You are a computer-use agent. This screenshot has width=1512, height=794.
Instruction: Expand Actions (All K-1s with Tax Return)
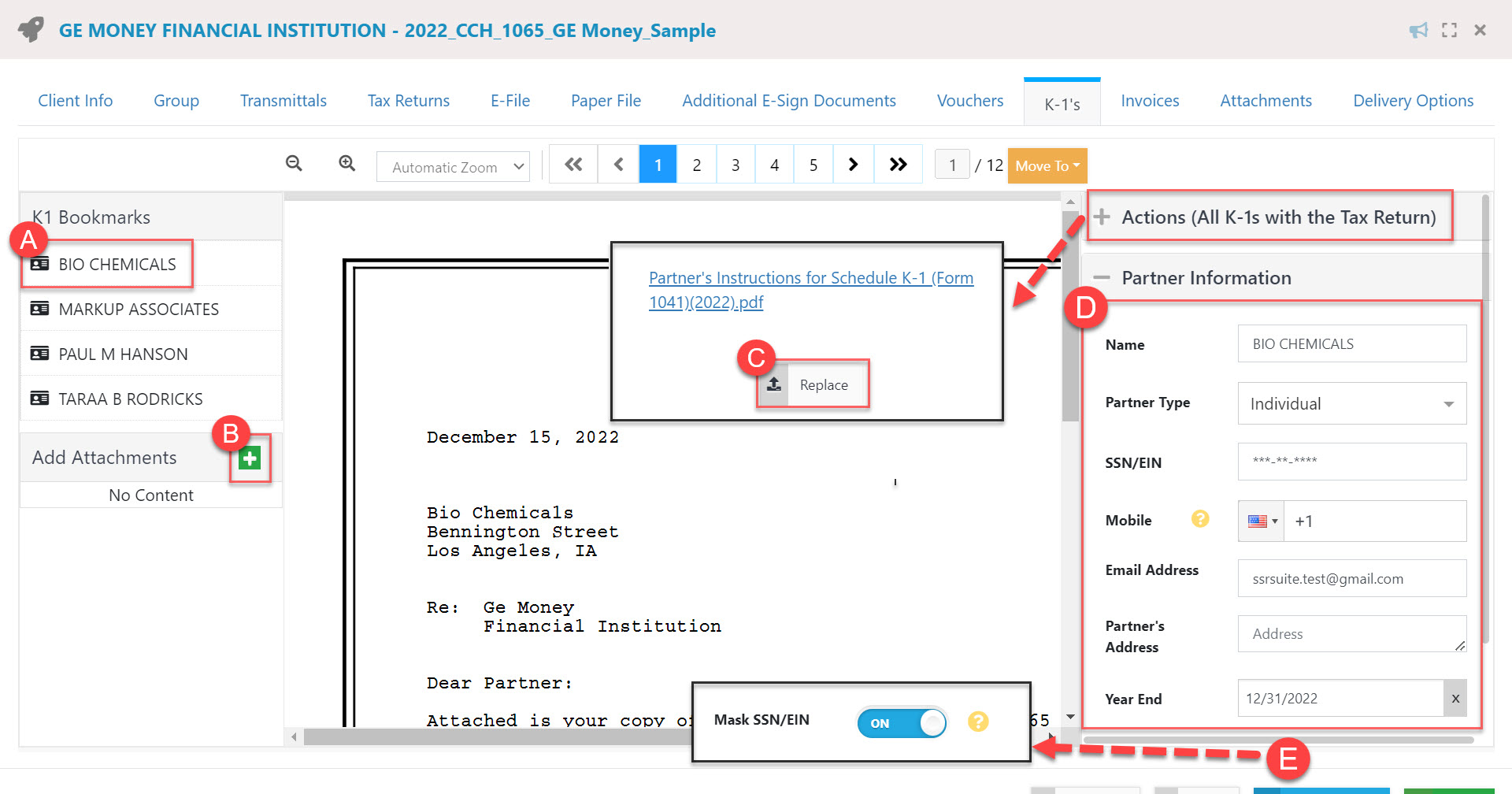pyautogui.click(x=1102, y=217)
